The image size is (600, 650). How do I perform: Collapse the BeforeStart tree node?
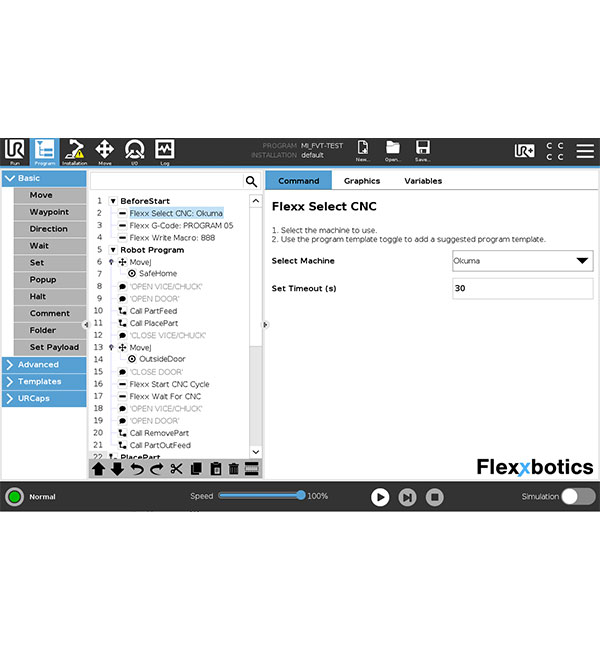pyautogui.click(x=113, y=201)
